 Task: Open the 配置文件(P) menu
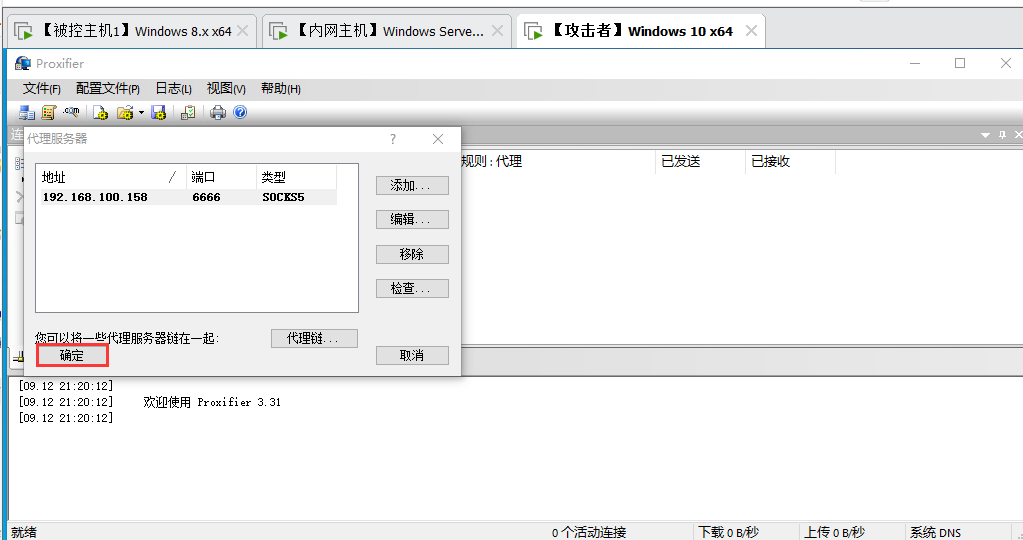108,89
